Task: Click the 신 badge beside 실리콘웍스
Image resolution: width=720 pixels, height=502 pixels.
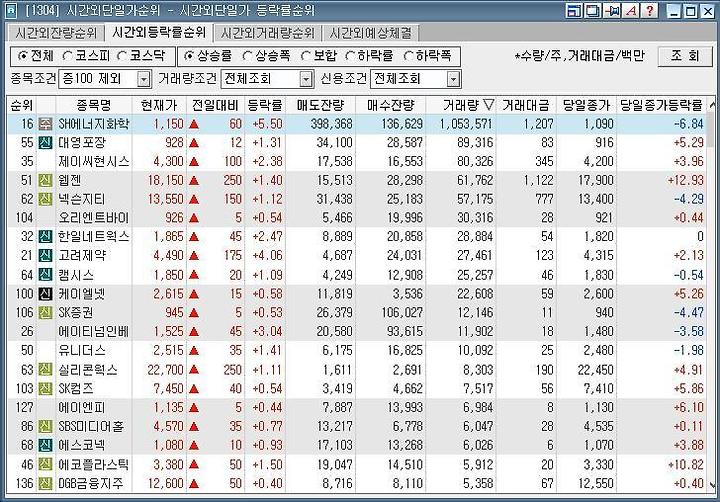Action: point(45,369)
